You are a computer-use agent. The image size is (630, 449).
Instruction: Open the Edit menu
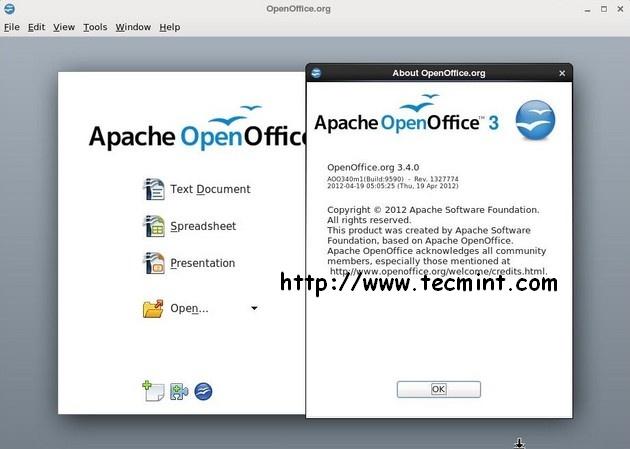tap(36, 27)
